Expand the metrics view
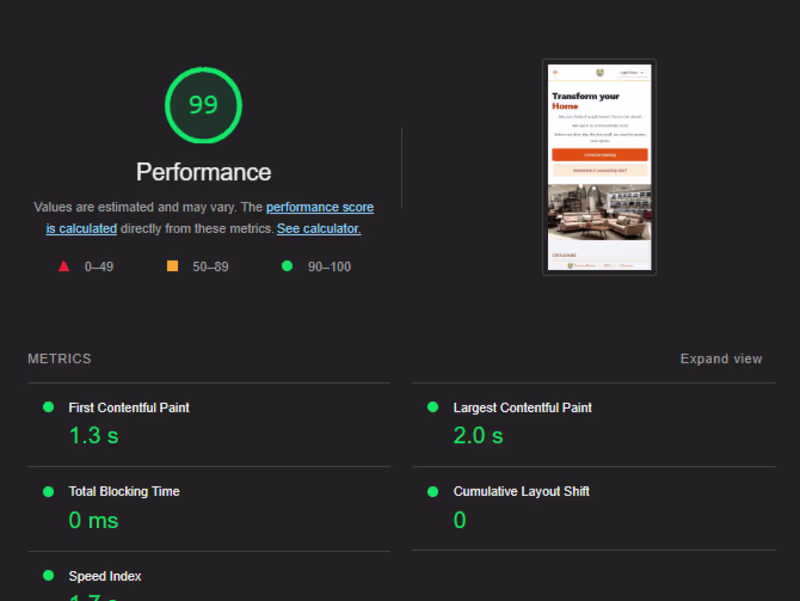 (x=721, y=359)
